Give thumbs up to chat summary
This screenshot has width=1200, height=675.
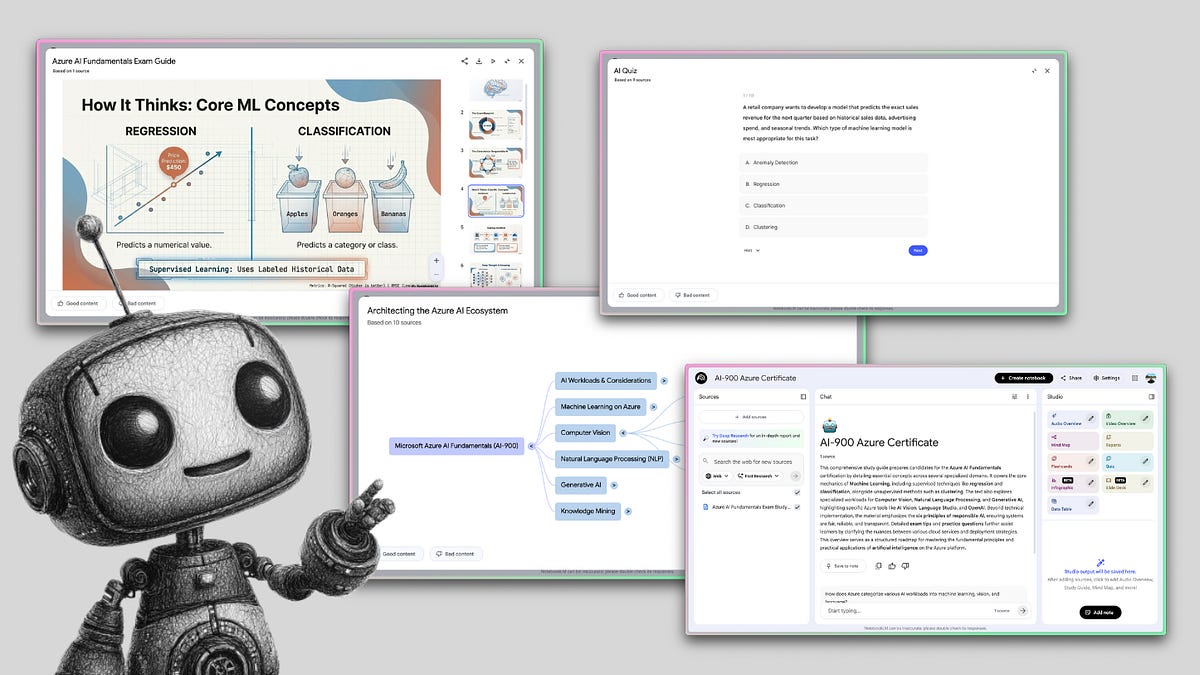(x=892, y=566)
